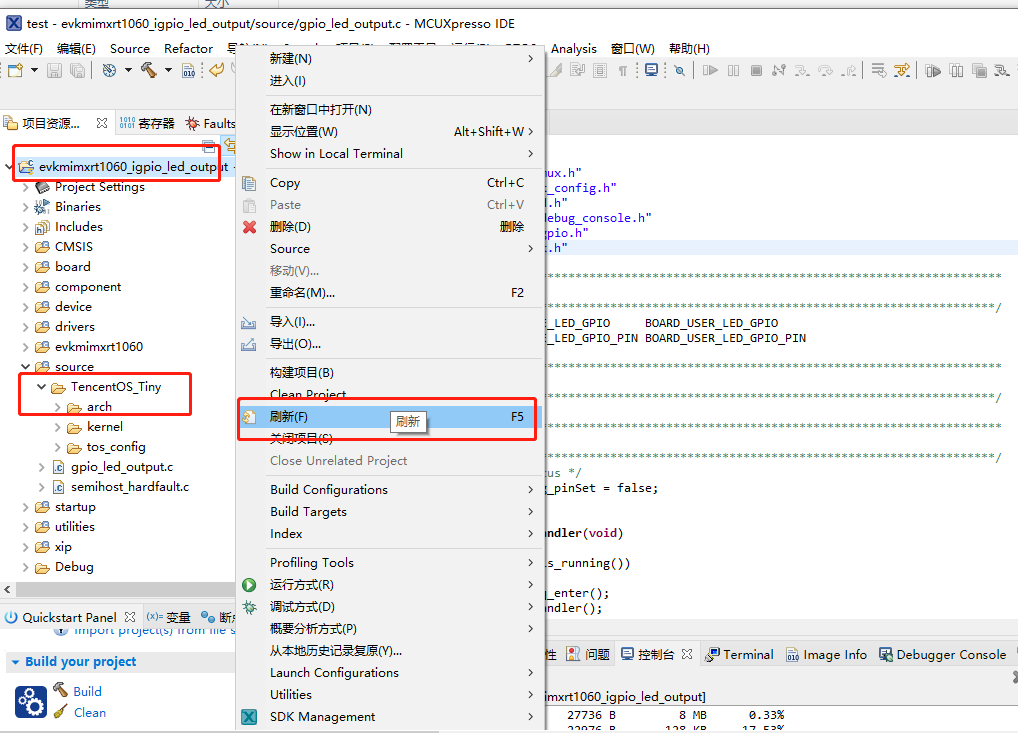1018x733 pixels.
Task: Choose Copy in the context menu
Action: tap(390, 183)
